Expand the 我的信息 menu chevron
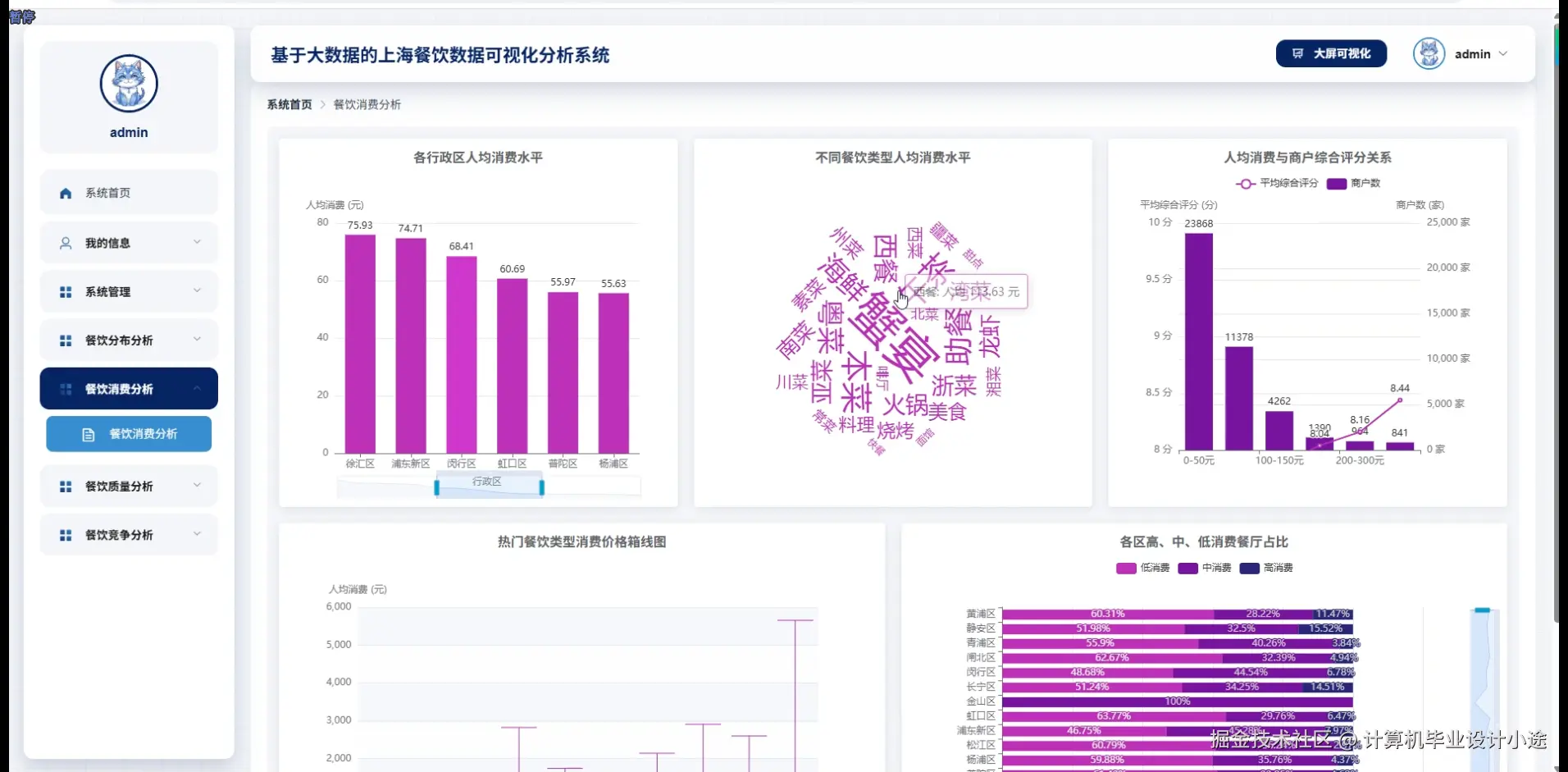 coord(197,242)
